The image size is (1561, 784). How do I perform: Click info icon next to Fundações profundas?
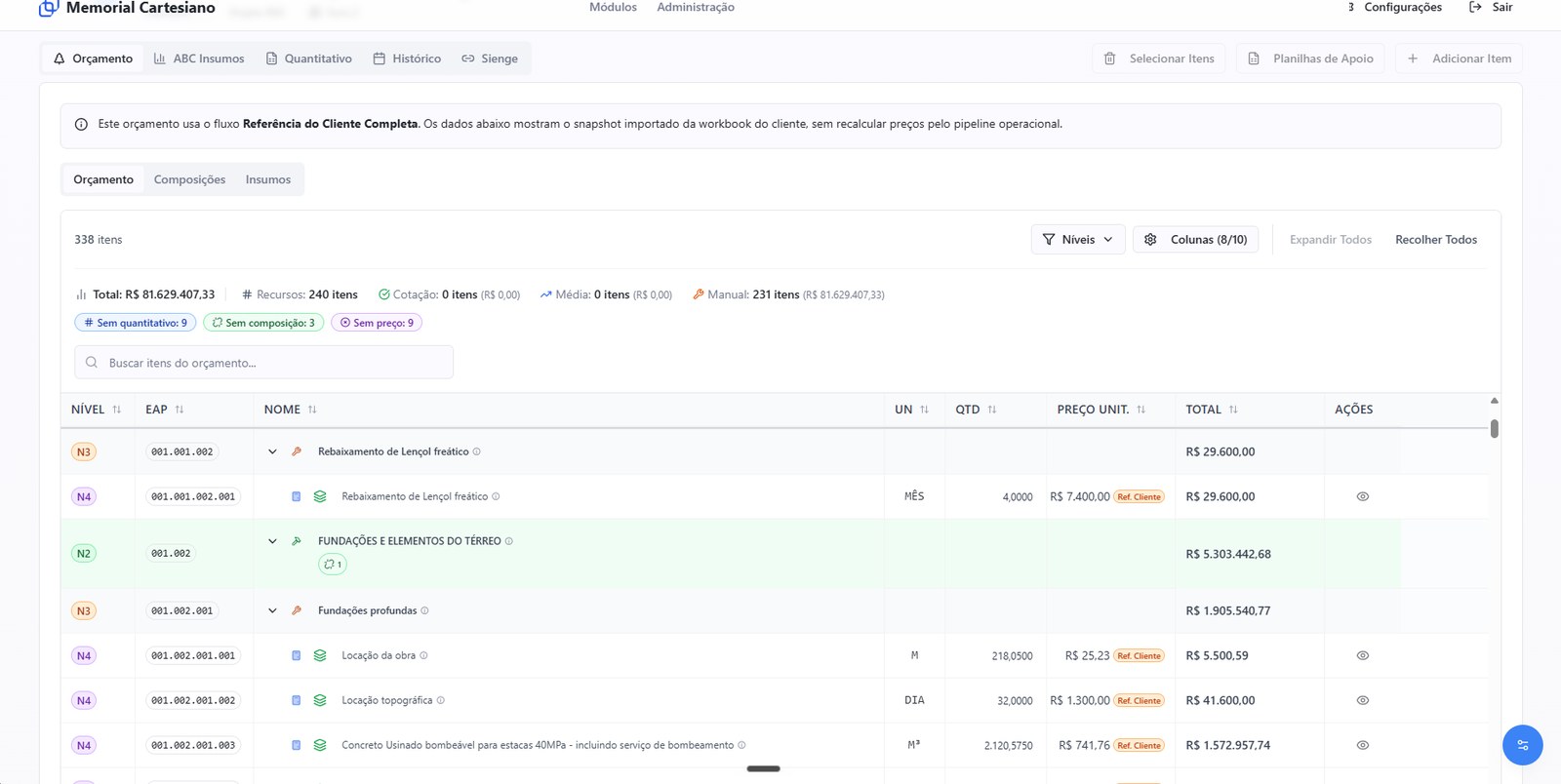click(x=424, y=610)
